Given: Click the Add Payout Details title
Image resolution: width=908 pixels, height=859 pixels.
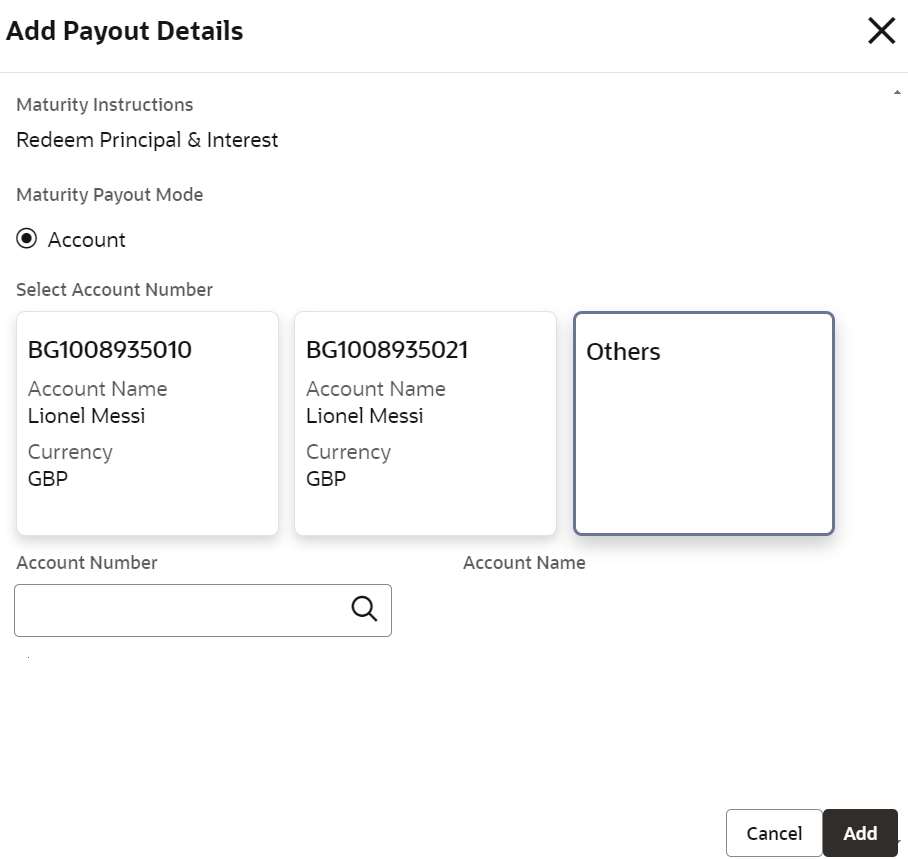Looking at the screenshot, I should click(125, 31).
